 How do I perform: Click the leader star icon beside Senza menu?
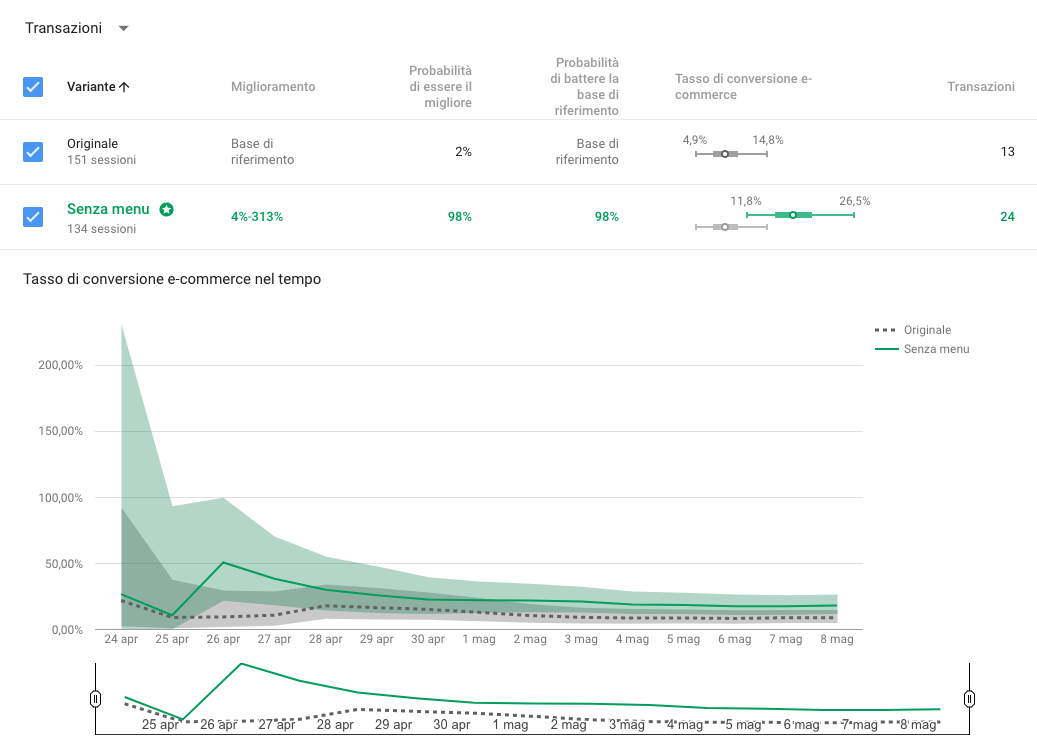coord(167,210)
